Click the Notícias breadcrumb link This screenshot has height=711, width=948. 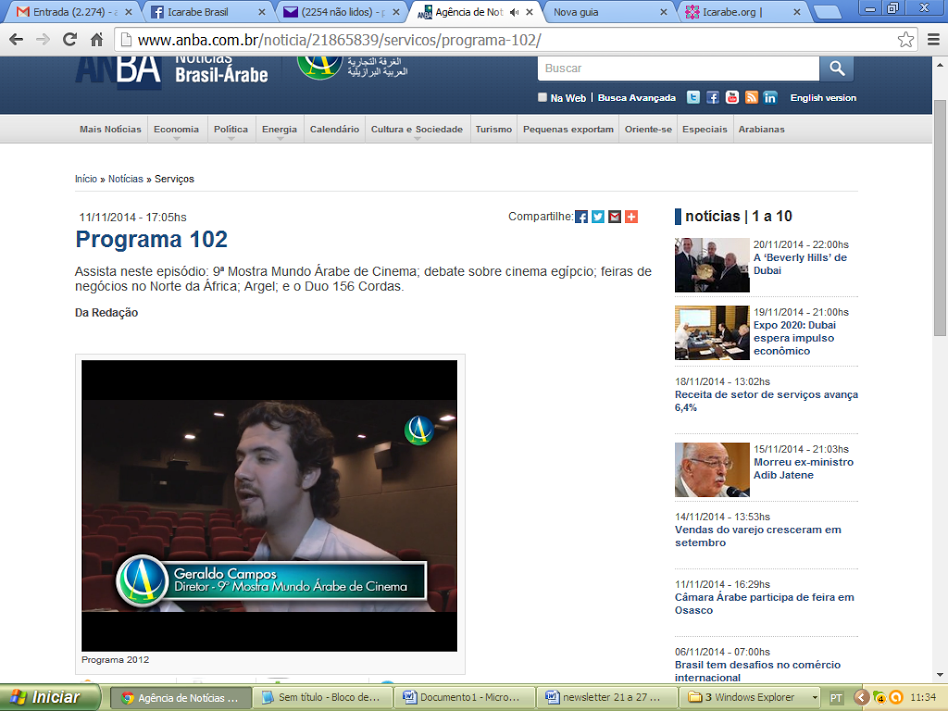126,179
